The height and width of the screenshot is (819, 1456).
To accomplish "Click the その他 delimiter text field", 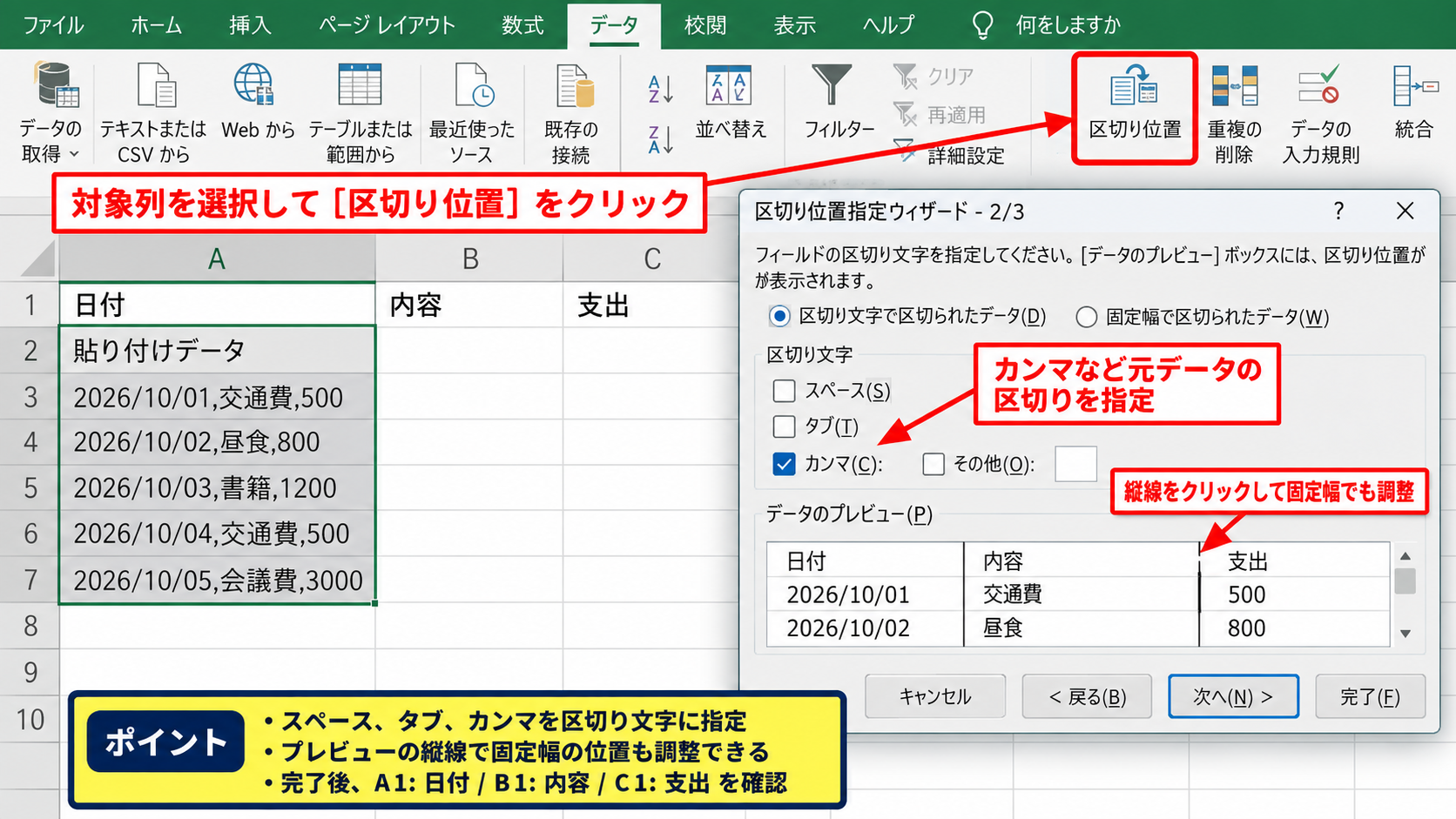I will [1075, 464].
